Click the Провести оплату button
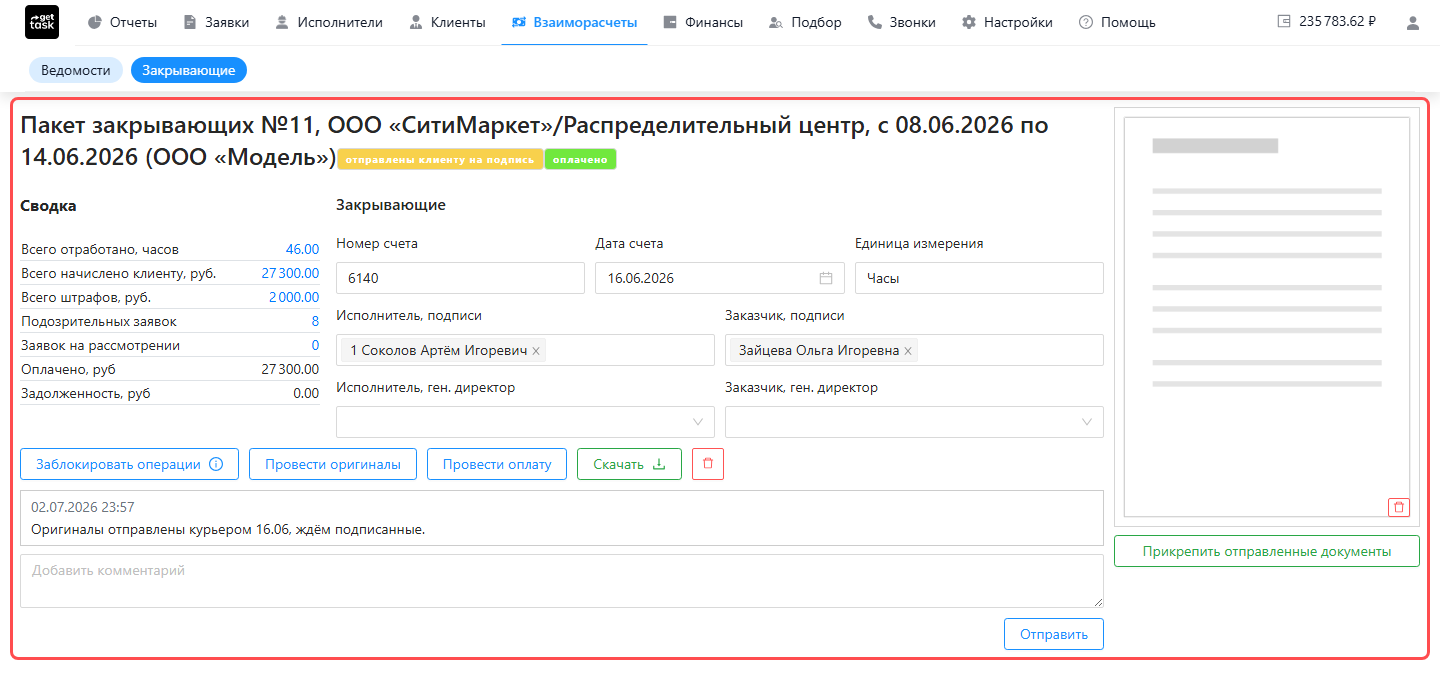 [497, 464]
